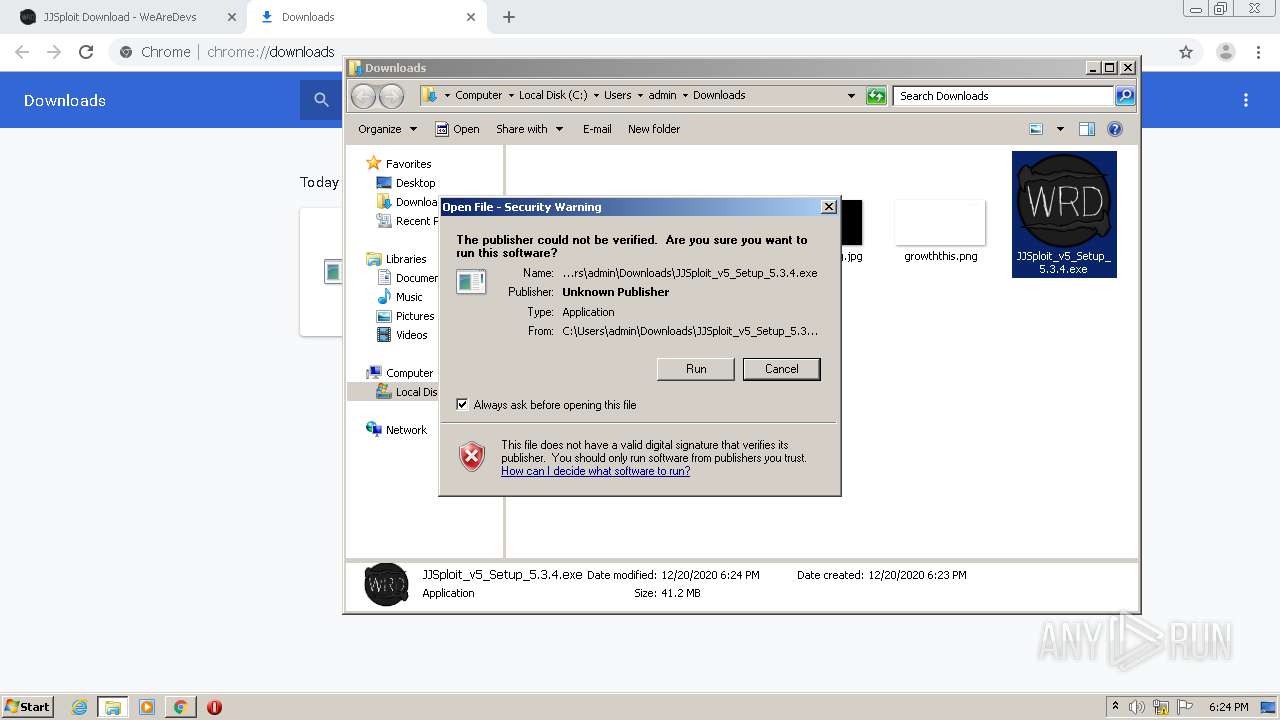Open Windows Media Player from the taskbar
The height and width of the screenshot is (720, 1280).
tap(147, 707)
